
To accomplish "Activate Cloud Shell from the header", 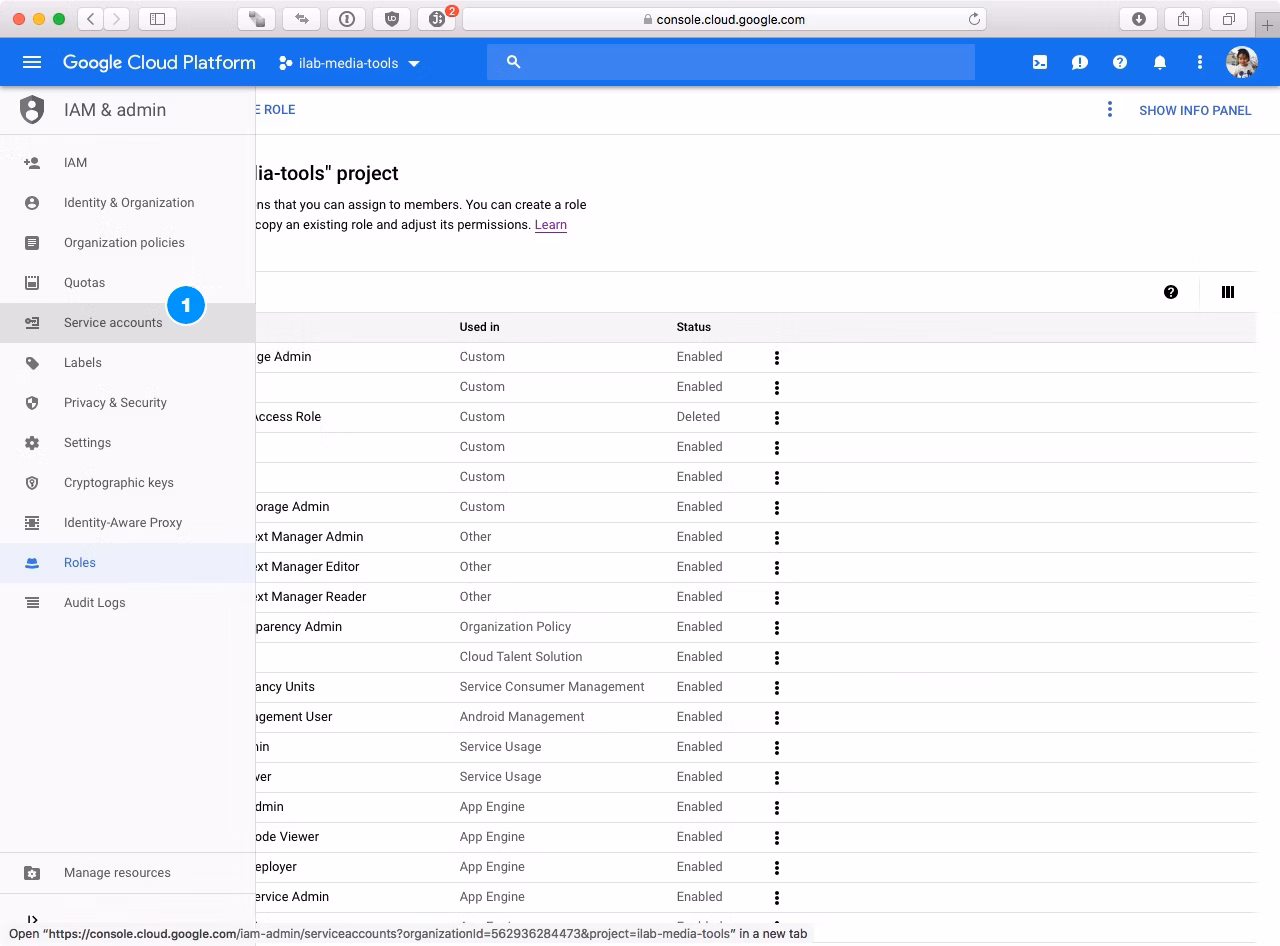I will click(1040, 62).
